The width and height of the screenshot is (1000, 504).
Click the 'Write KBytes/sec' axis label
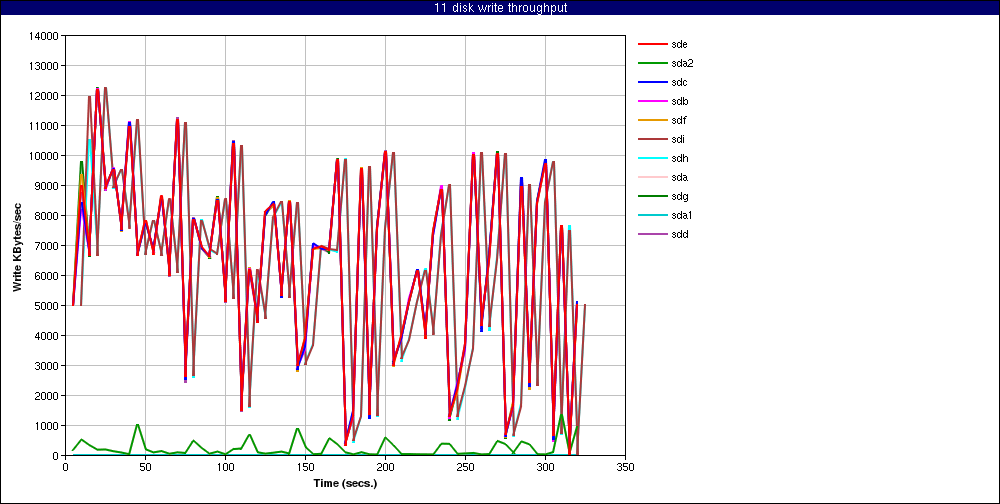click(17, 246)
